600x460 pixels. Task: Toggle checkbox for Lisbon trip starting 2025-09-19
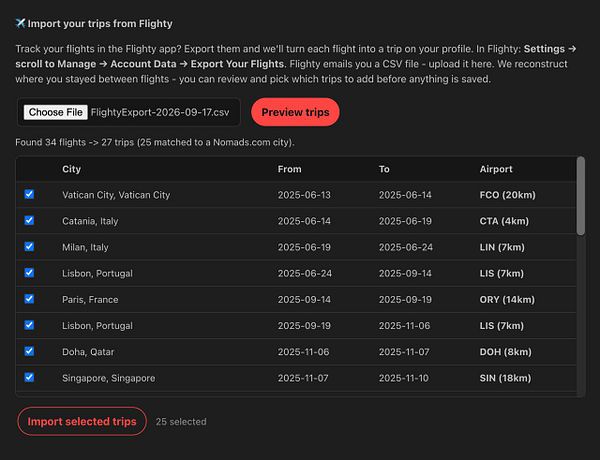tap(29, 325)
